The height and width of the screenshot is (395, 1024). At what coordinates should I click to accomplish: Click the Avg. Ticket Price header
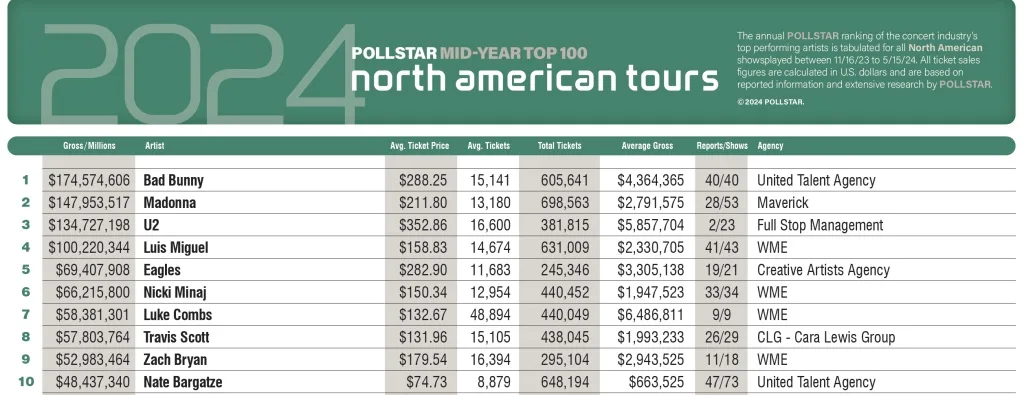(x=420, y=146)
